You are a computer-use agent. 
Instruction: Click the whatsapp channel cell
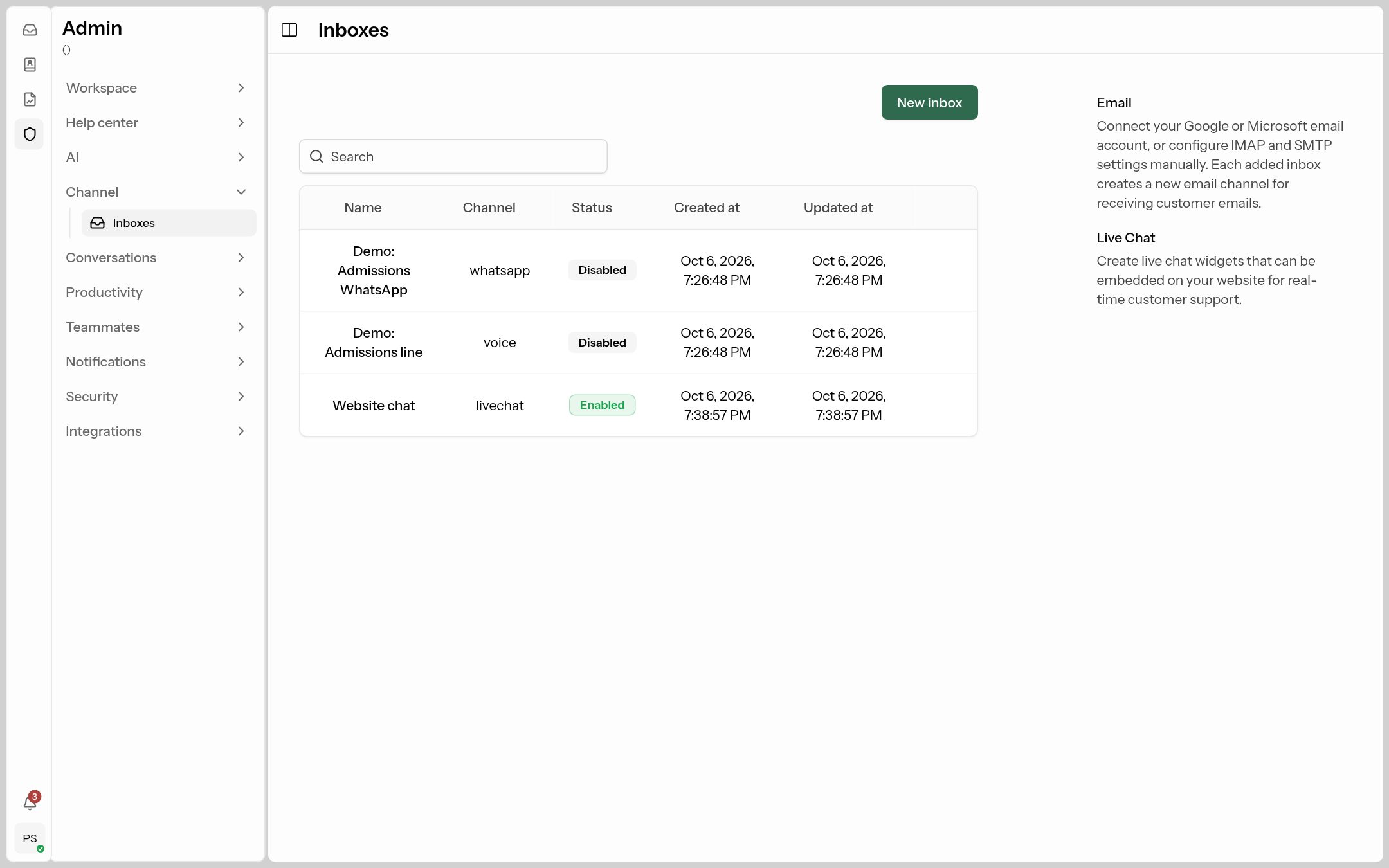(x=500, y=270)
